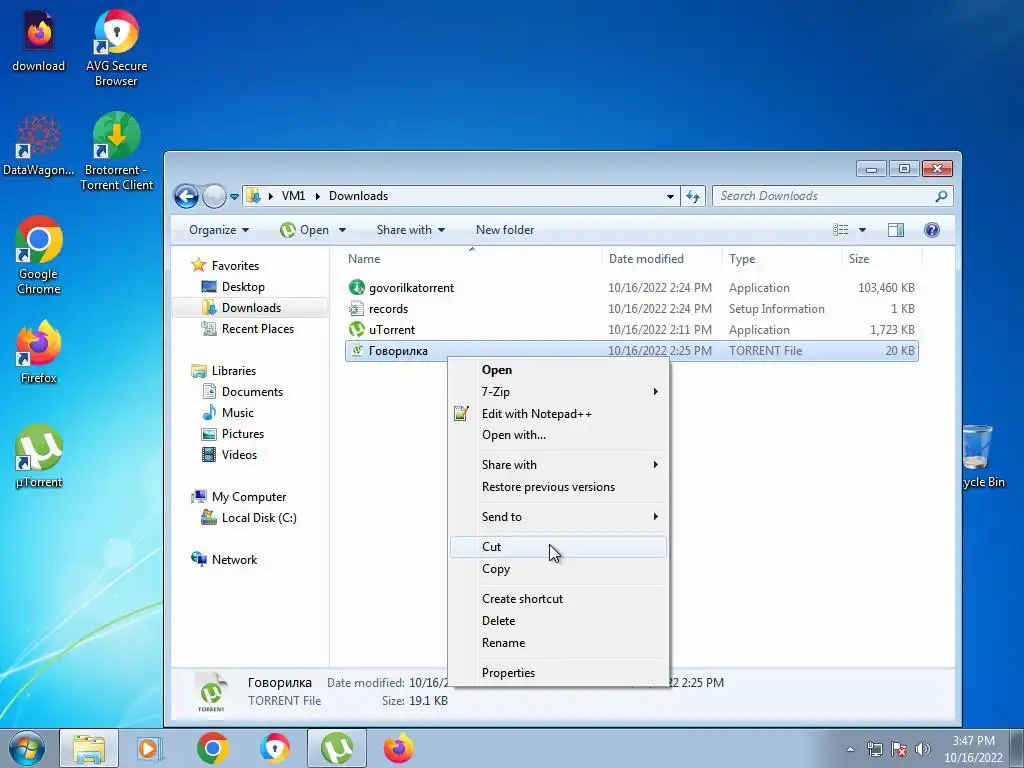Screen dimensions: 1024x768
Task: Open Properties from context menu
Action: pos(558,673)
